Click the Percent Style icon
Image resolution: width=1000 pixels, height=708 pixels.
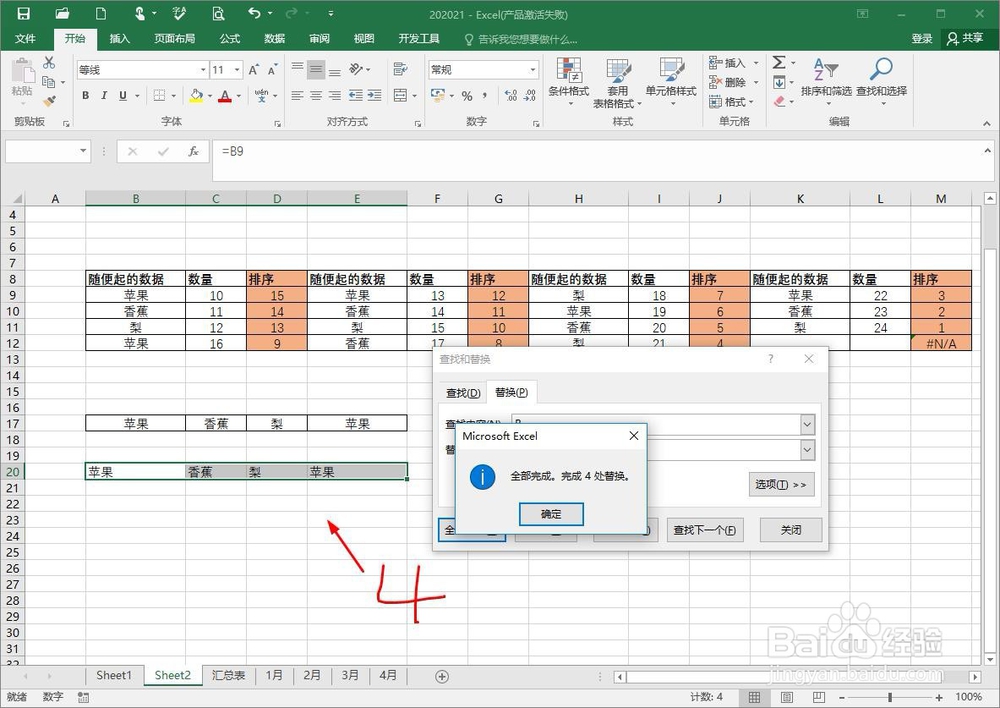tap(467, 96)
